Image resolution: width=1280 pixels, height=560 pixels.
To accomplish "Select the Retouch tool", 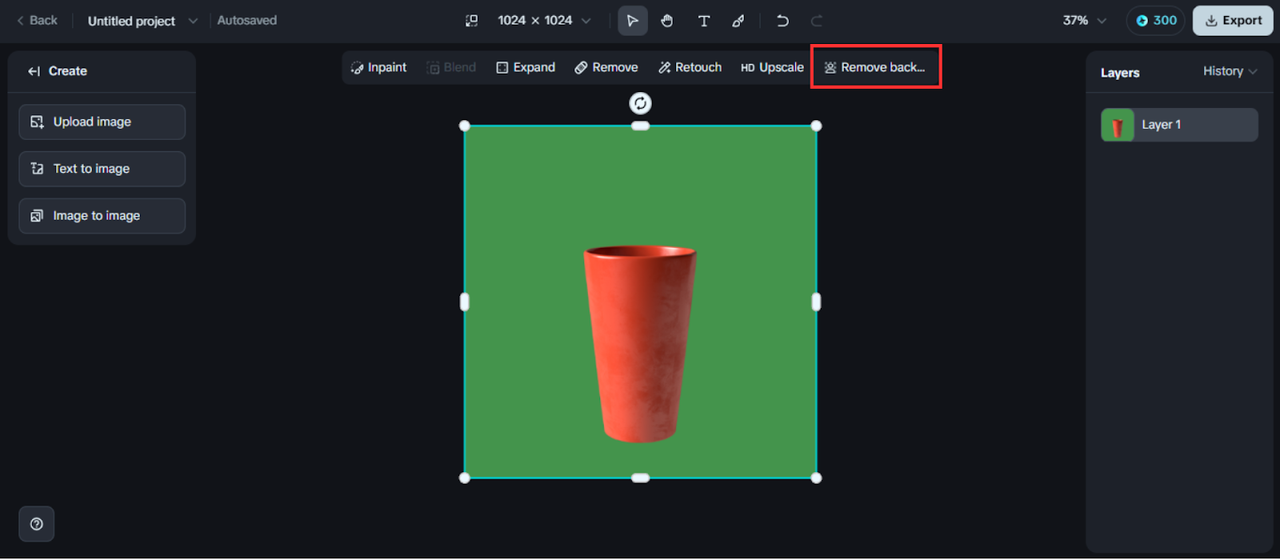I will [690, 68].
